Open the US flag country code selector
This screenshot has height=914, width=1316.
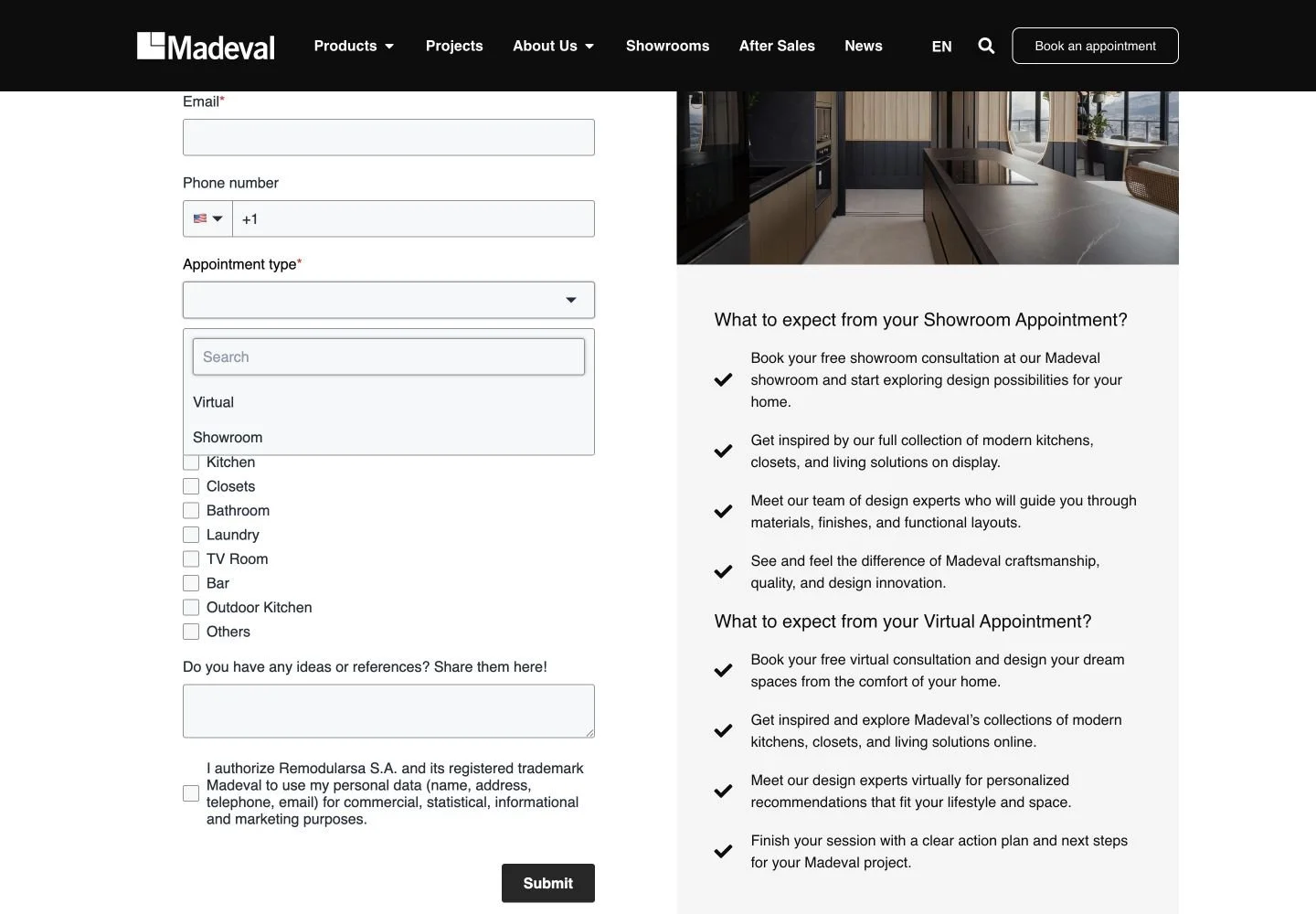[207, 218]
